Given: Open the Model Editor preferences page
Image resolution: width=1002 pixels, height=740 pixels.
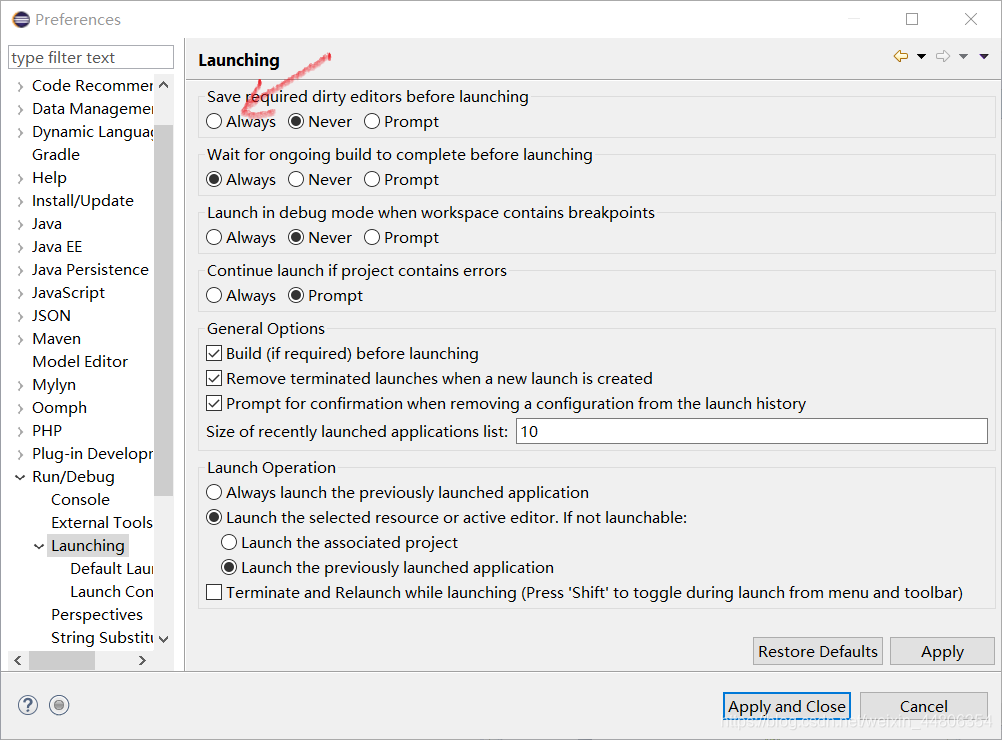Looking at the screenshot, I should 80,362.
